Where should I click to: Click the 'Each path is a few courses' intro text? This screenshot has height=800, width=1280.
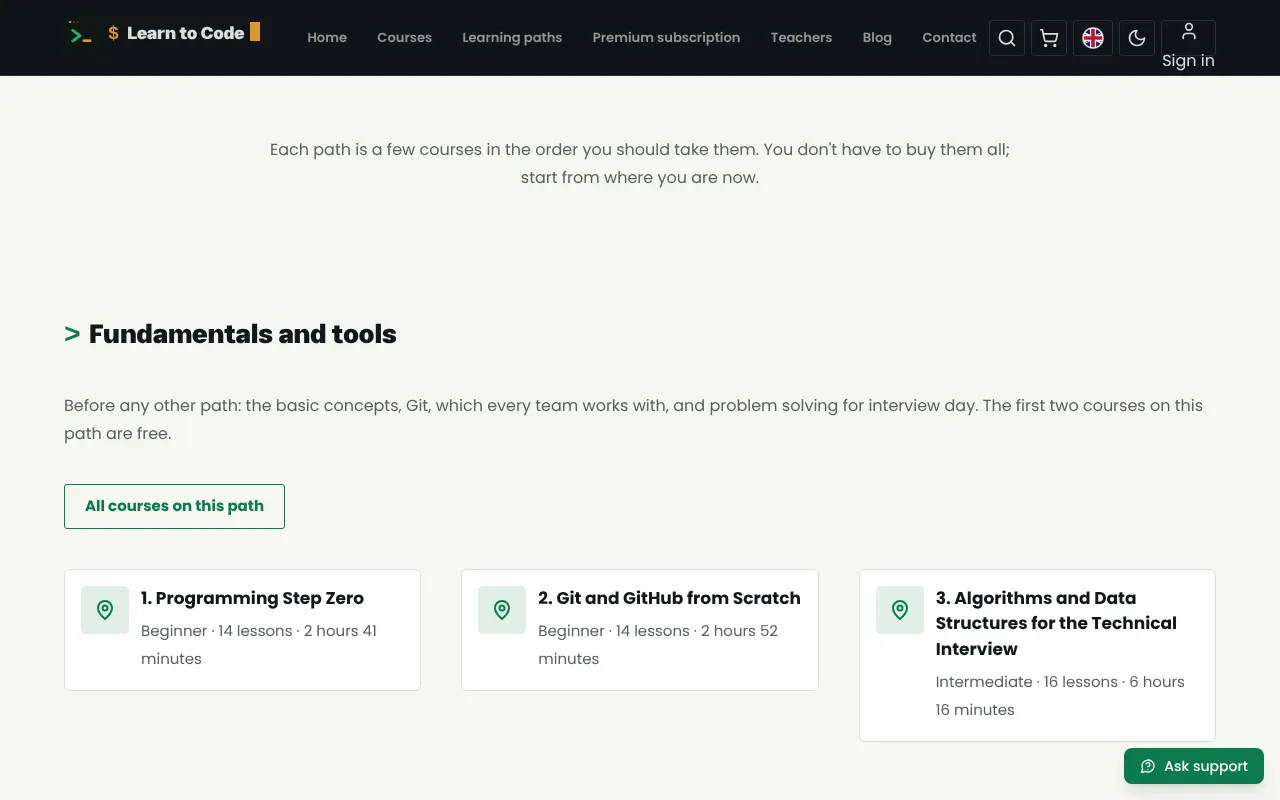coord(640,164)
